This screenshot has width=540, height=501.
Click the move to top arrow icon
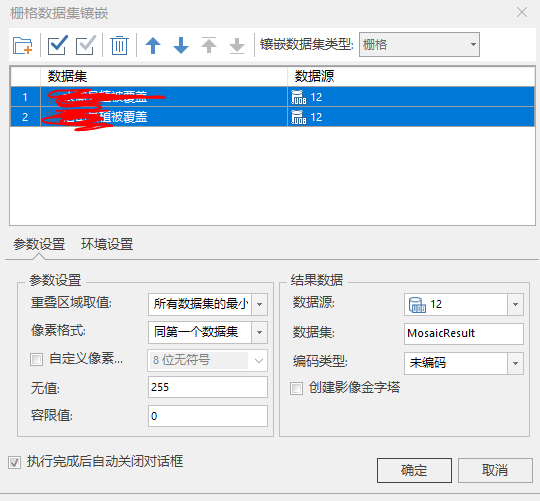tap(209, 45)
